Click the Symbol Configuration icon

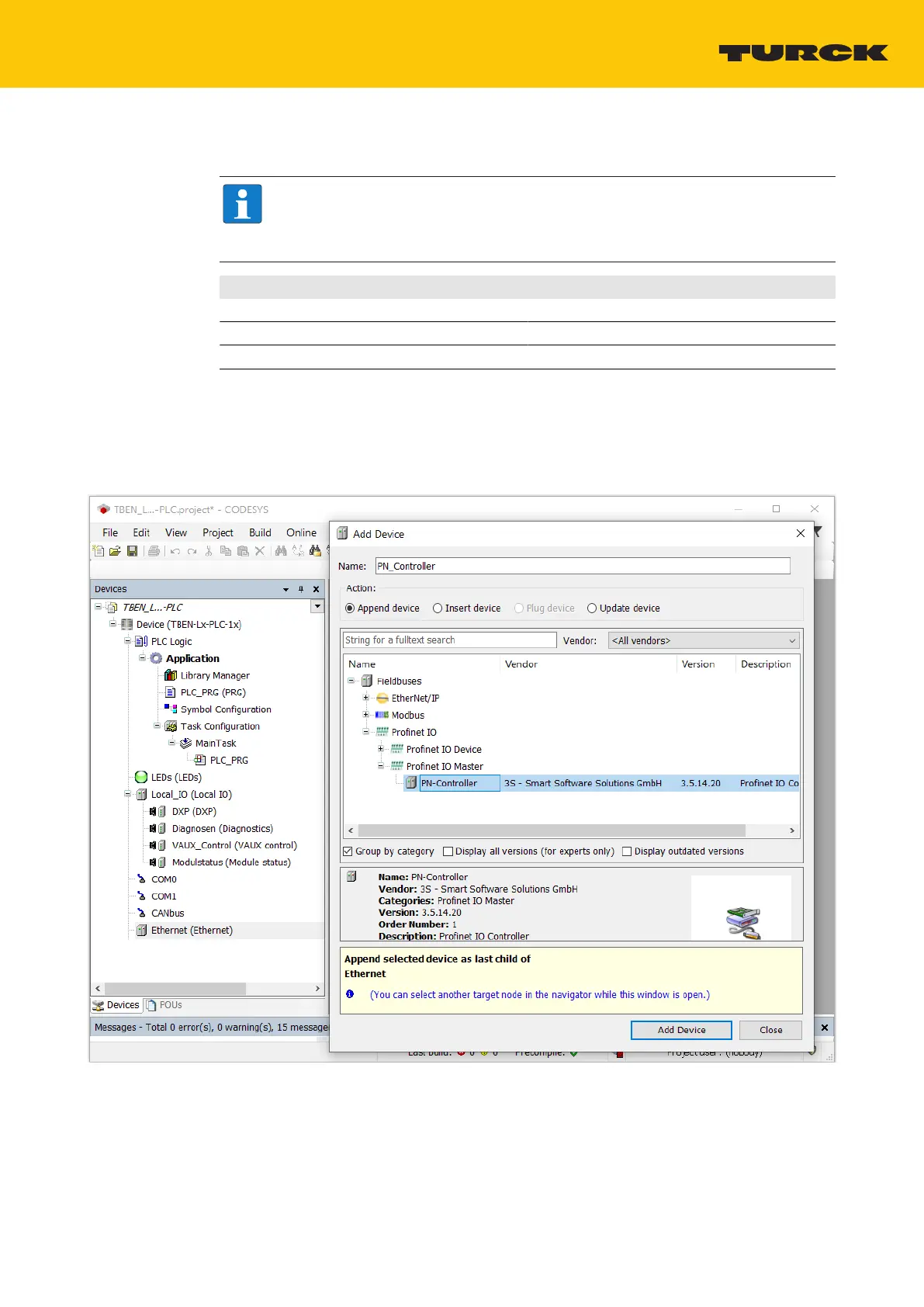[x=171, y=709]
